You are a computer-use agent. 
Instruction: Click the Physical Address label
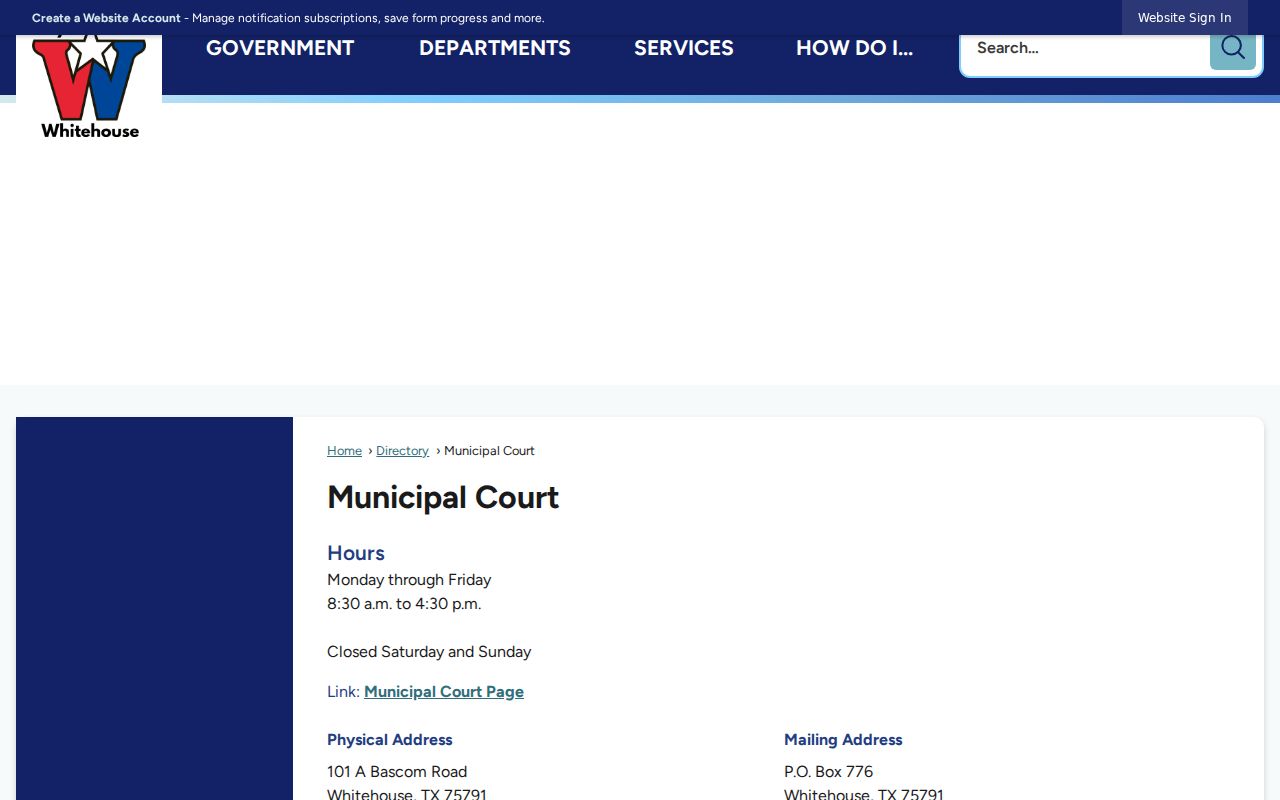point(390,740)
